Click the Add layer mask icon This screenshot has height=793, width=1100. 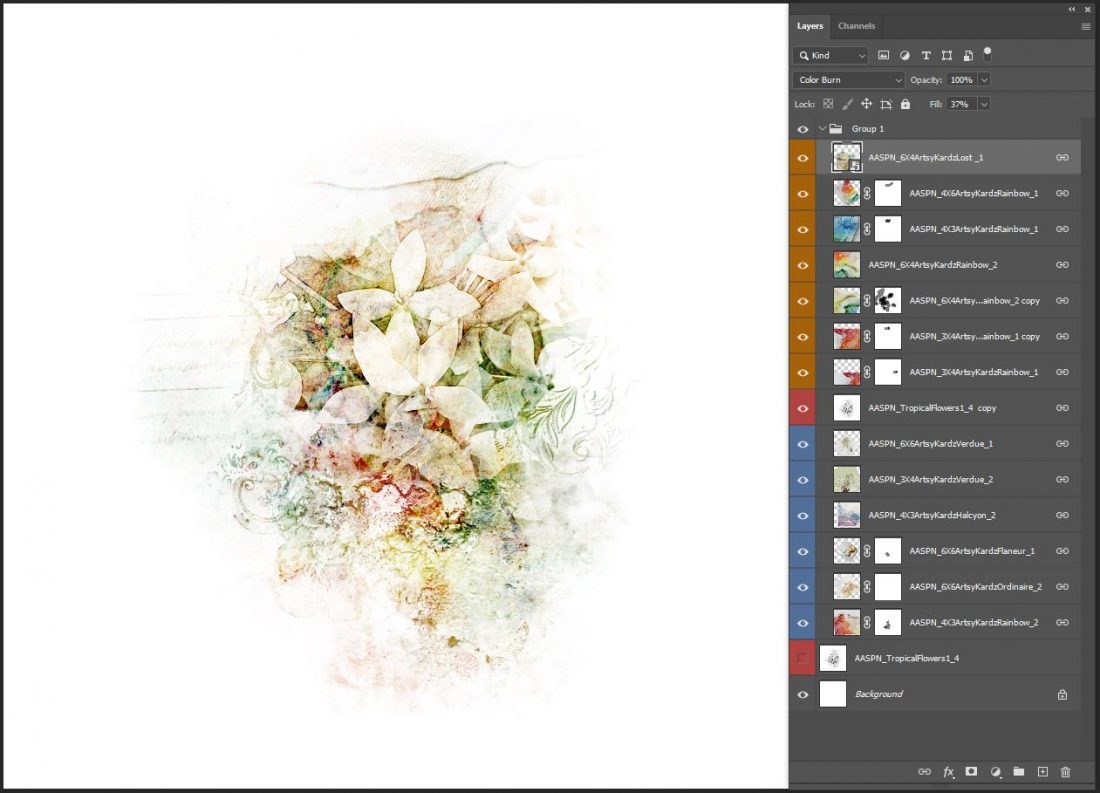(x=971, y=772)
